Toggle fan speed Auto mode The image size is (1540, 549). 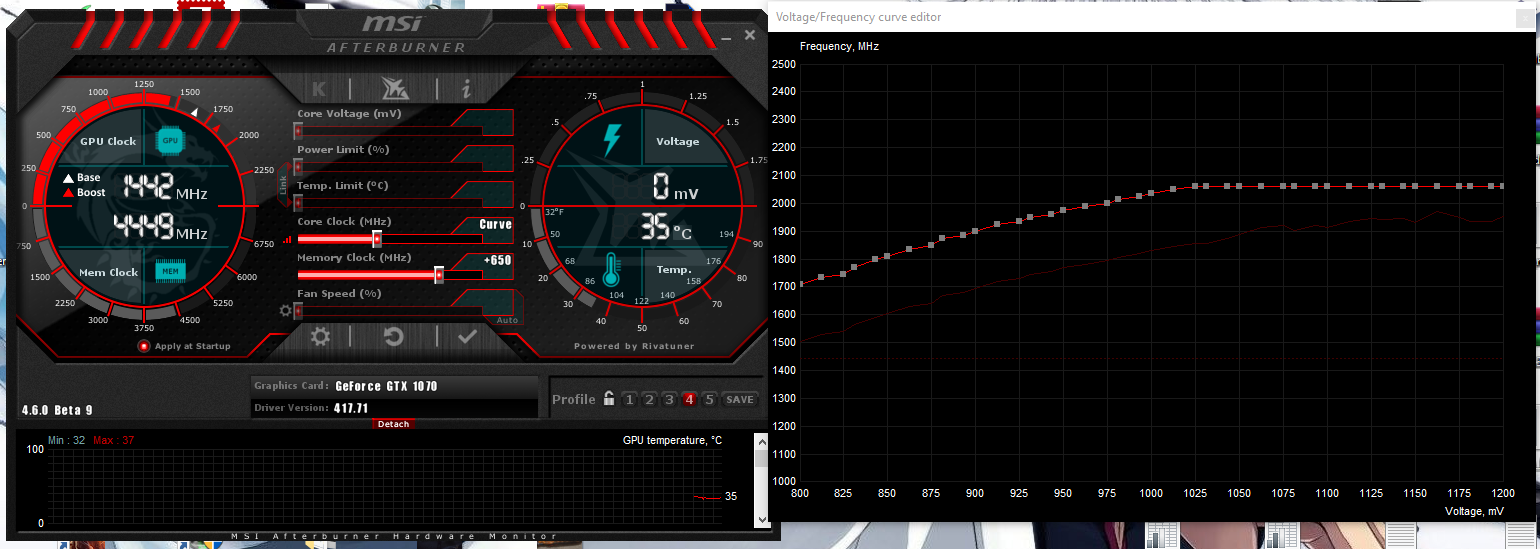click(507, 320)
